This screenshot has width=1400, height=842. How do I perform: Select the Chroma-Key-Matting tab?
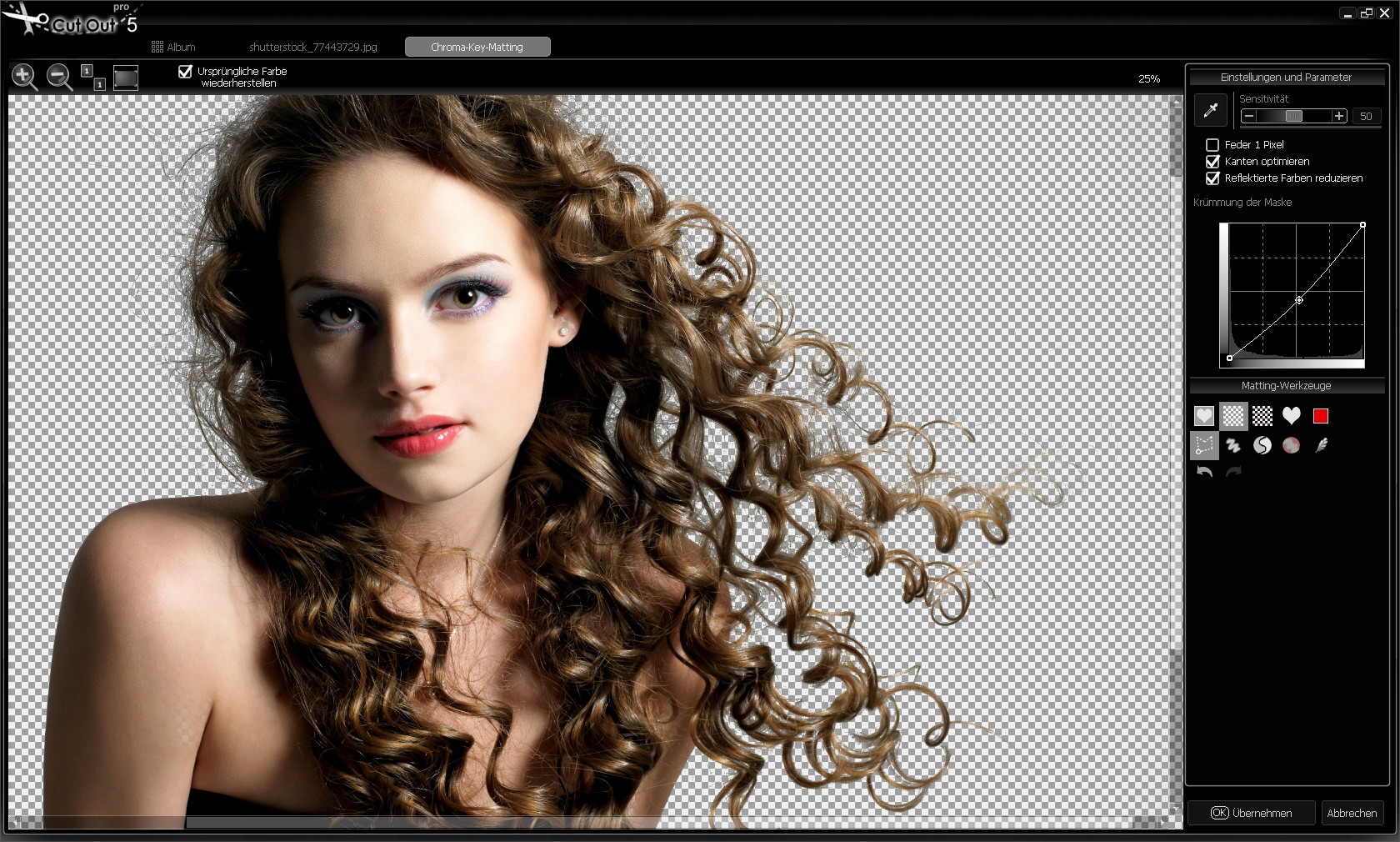point(477,48)
